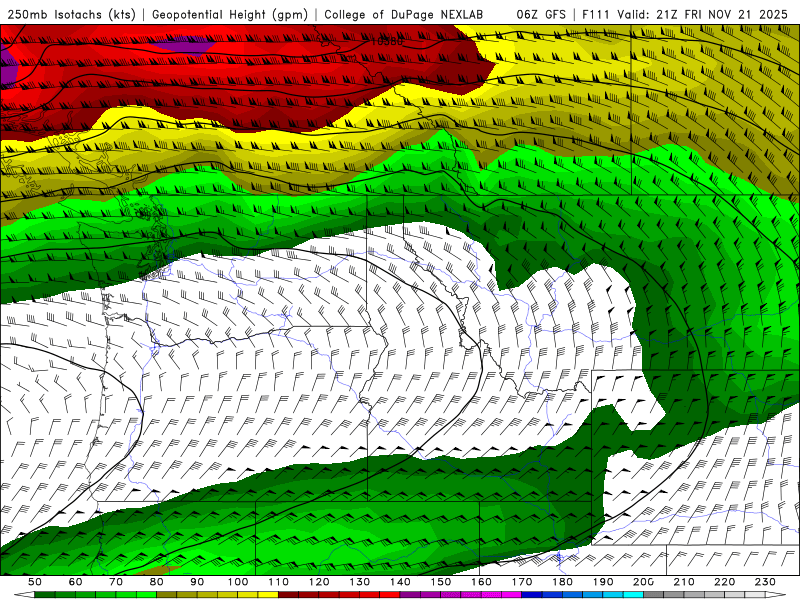Click the "90" legend value
This screenshot has width=800, height=600.
pos(197,582)
